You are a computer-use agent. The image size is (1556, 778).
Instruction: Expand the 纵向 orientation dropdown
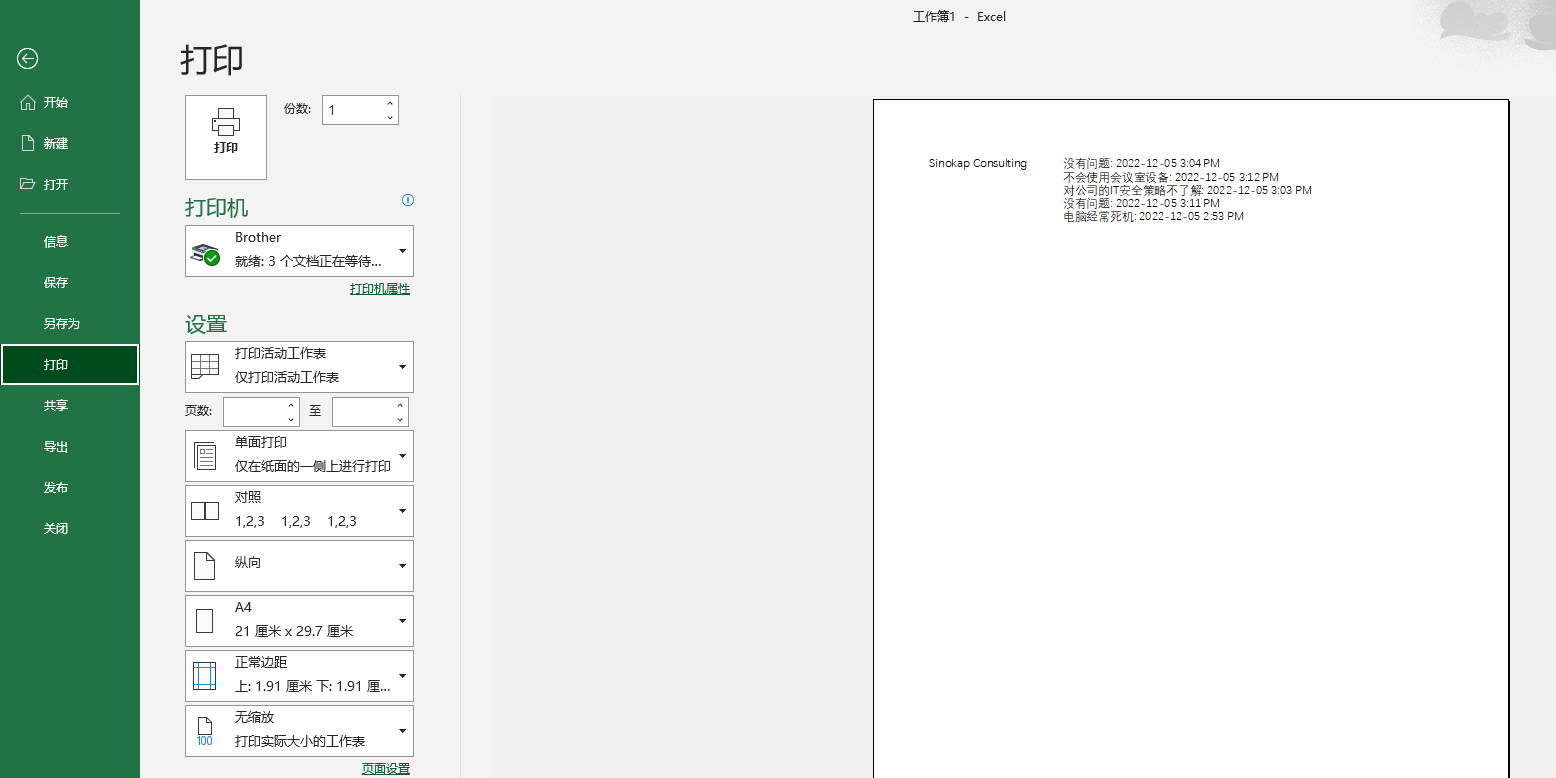tap(402, 566)
